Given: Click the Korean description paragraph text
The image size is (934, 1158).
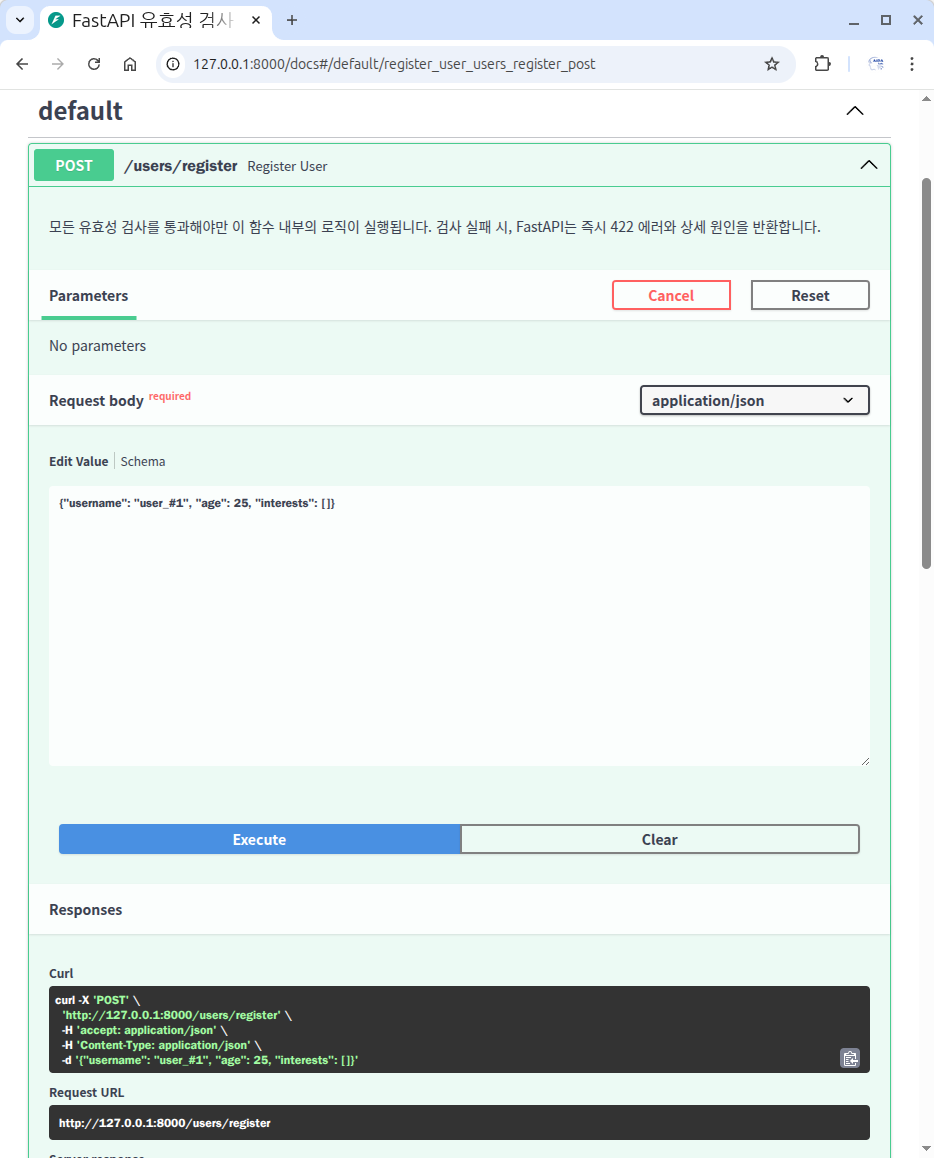Looking at the screenshot, I should coord(435,227).
